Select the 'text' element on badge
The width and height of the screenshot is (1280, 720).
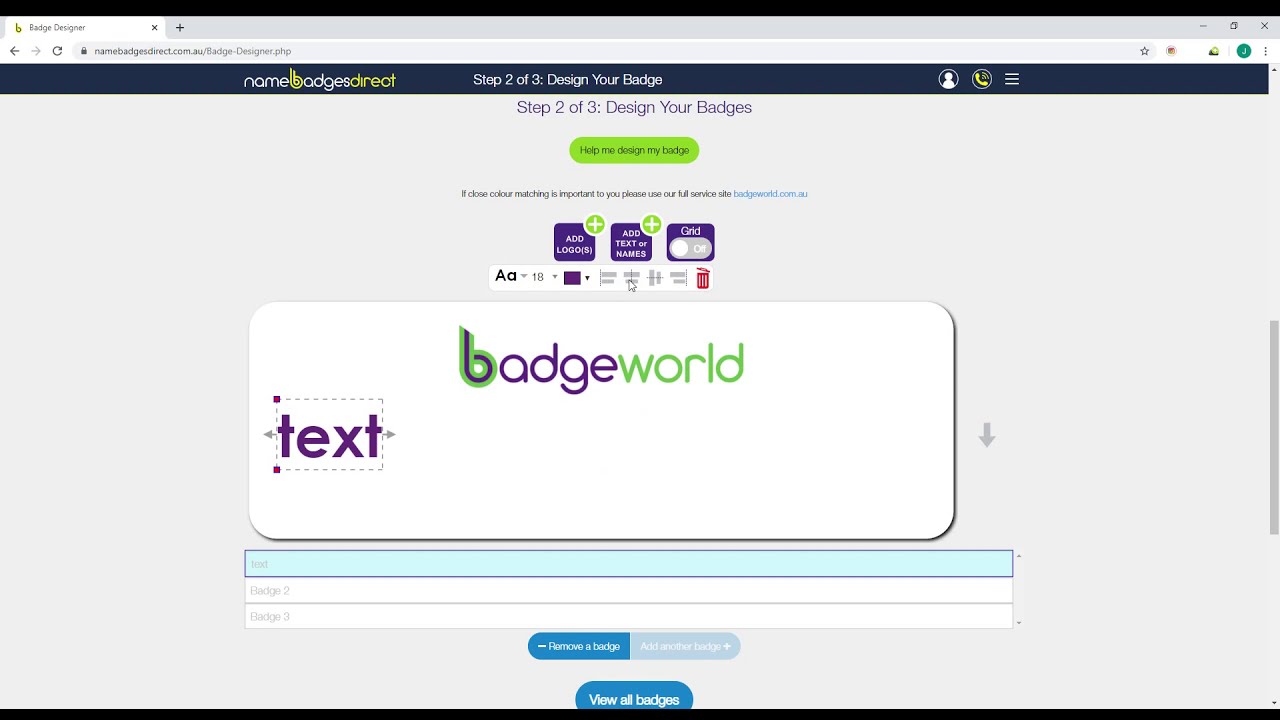[x=330, y=436]
